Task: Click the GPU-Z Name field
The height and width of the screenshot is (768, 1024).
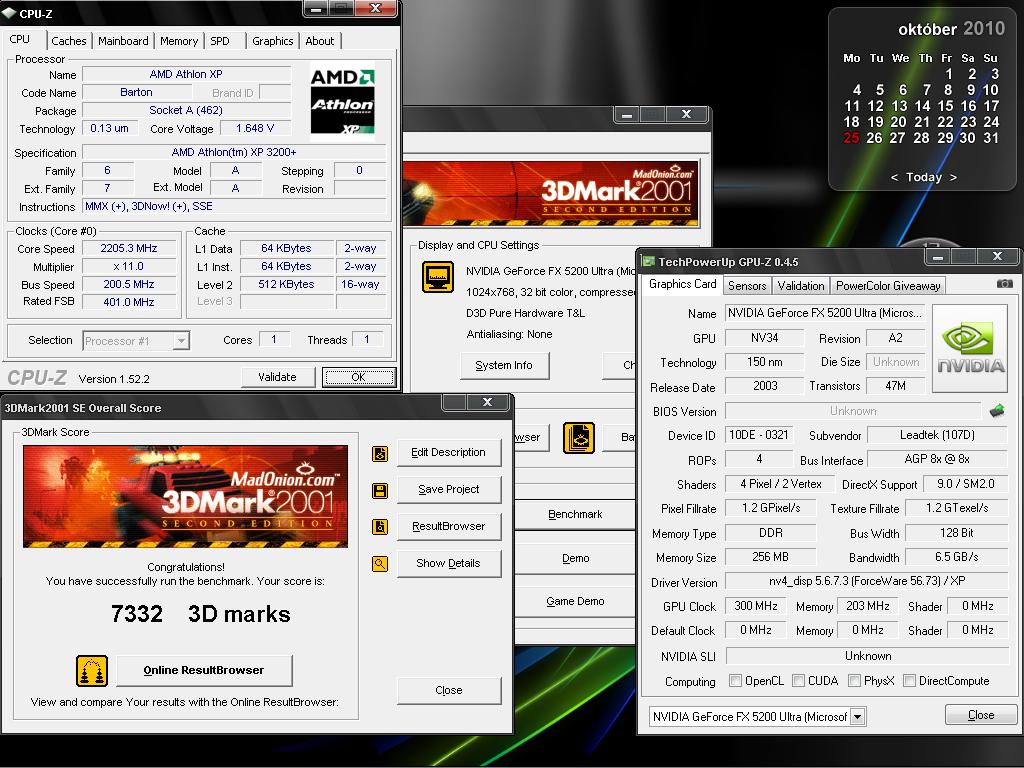Action: tap(825, 313)
